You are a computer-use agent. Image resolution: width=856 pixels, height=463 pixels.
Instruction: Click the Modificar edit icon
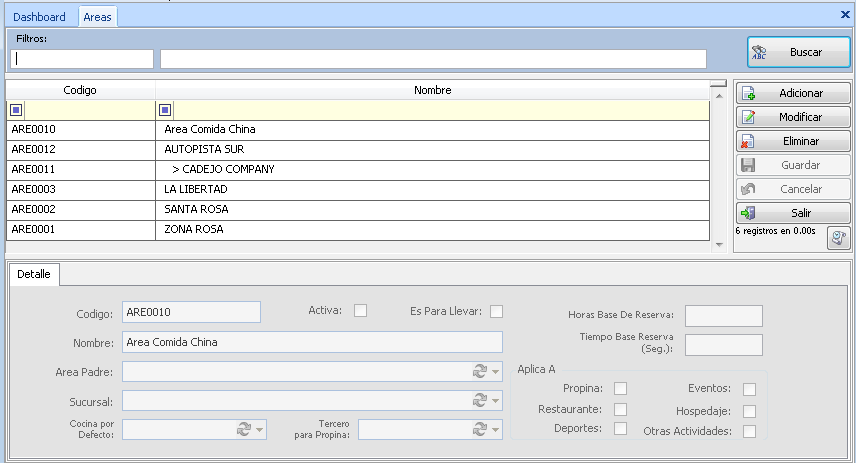coord(747,117)
